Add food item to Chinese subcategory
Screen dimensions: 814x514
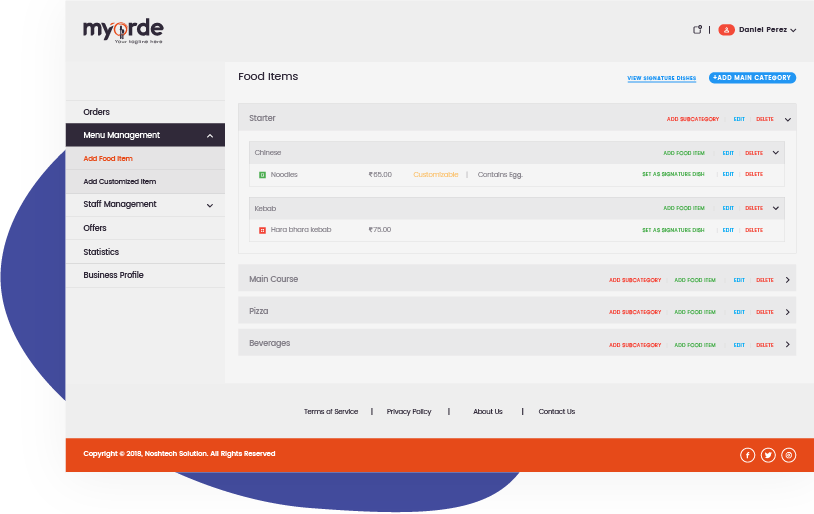tap(684, 153)
